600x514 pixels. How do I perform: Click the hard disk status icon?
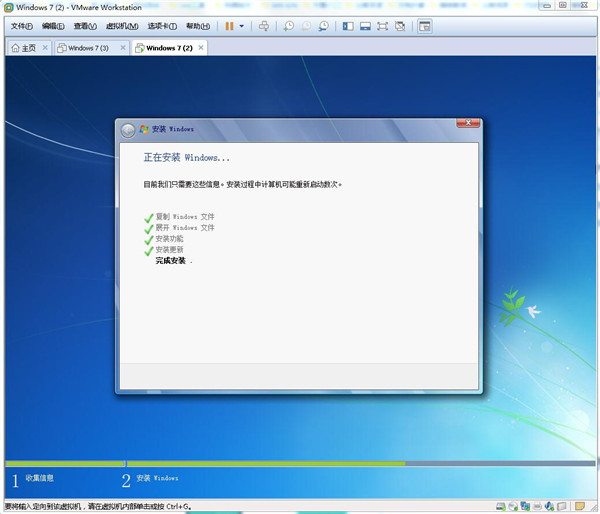pyautogui.click(x=501, y=506)
